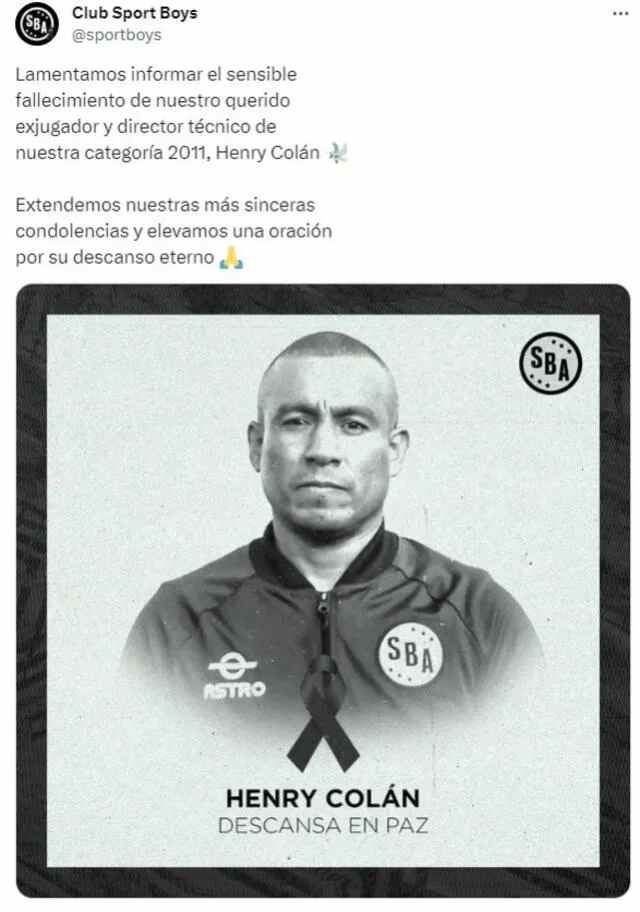This screenshot has height=912, width=640.
Task: Click the praying hands emoji
Action: pyautogui.click(x=232, y=258)
